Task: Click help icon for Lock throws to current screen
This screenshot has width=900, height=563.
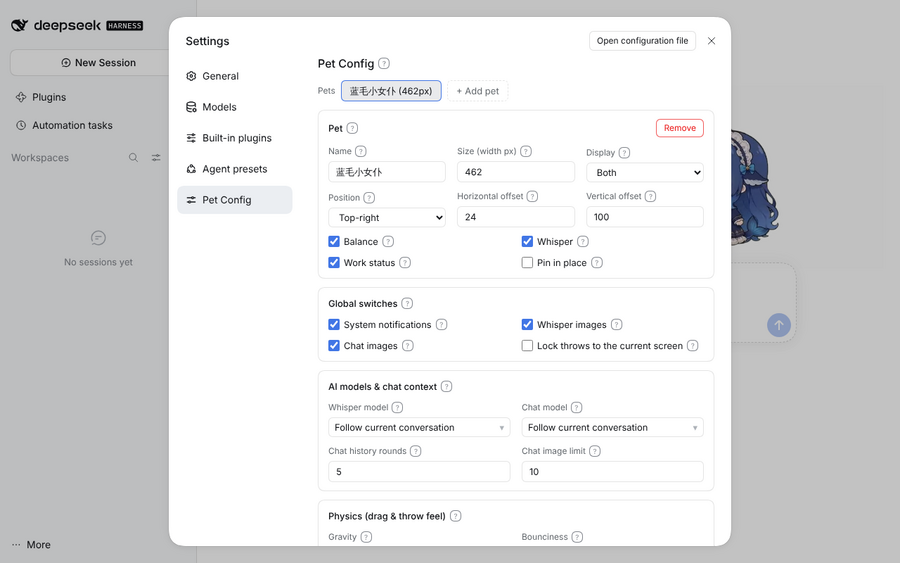Action: pos(693,346)
